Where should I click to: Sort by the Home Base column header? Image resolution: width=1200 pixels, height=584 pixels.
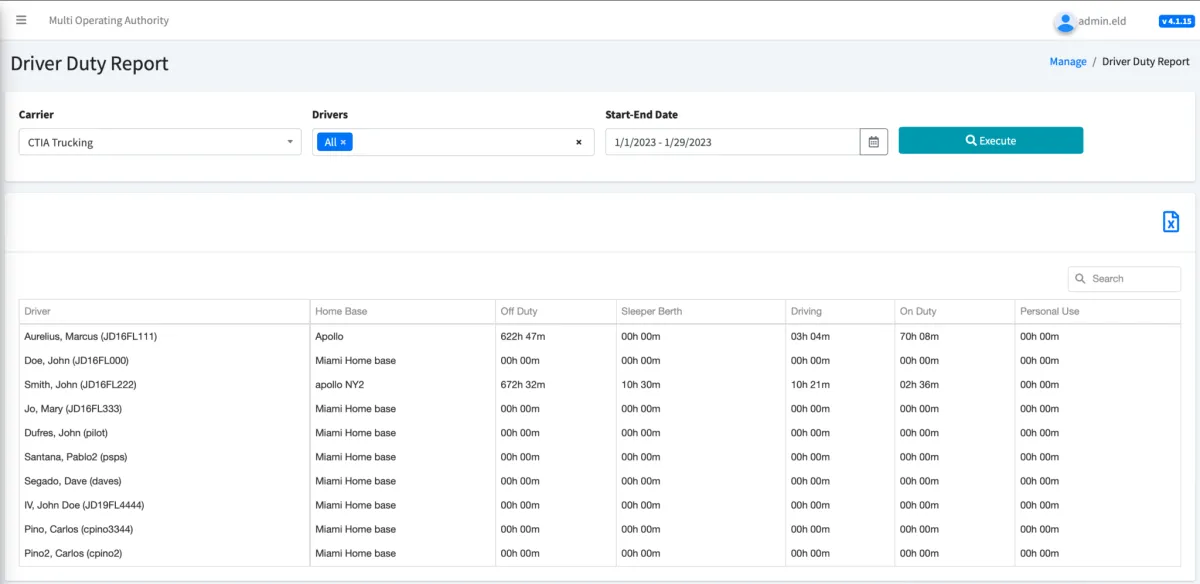pos(341,311)
